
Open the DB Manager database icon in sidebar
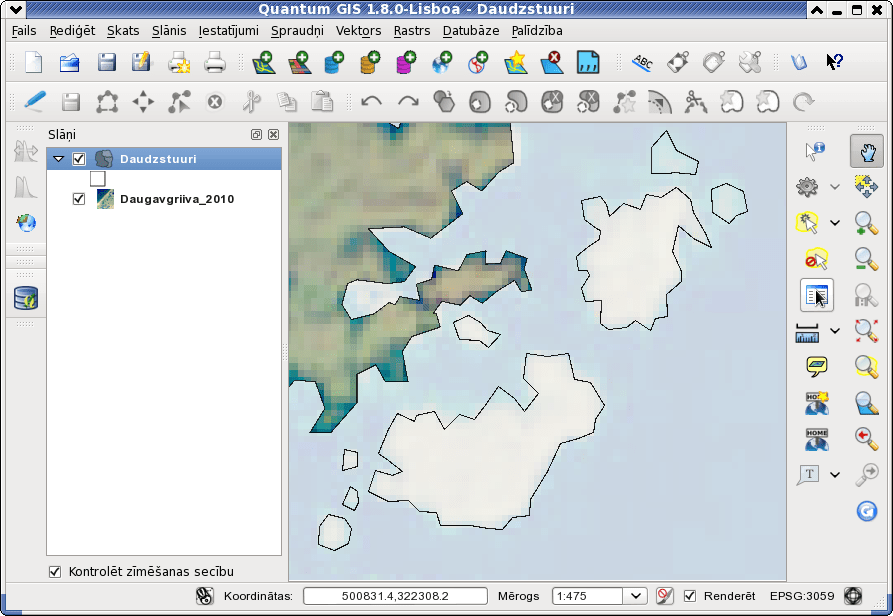(26, 298)
